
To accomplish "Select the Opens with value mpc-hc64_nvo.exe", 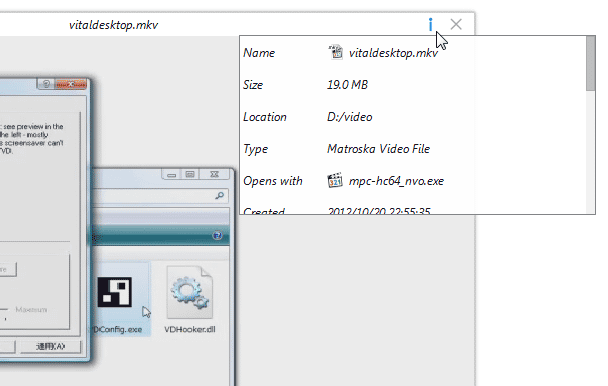I will (x=396, y=181).
